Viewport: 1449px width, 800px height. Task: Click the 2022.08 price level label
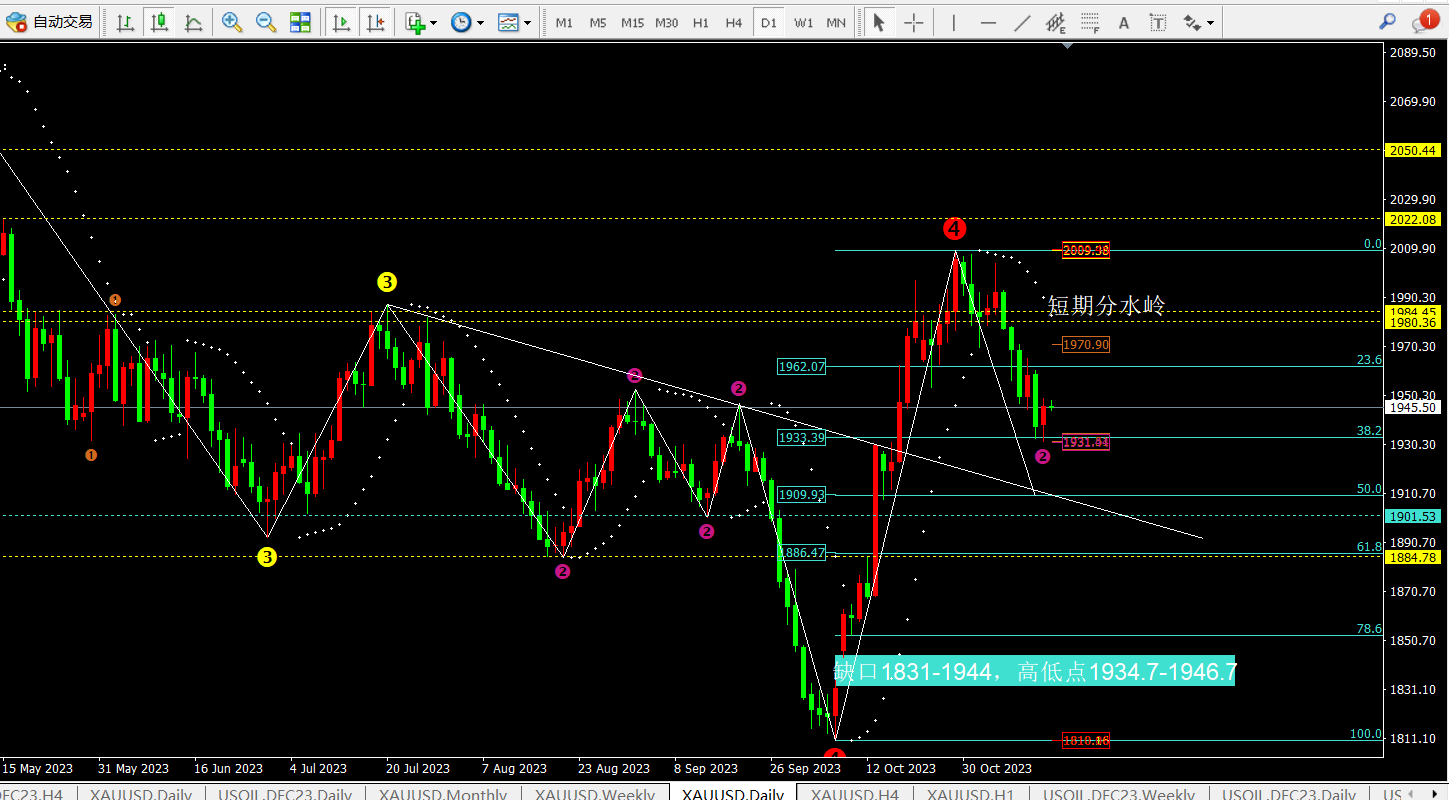pos(1412,219)
